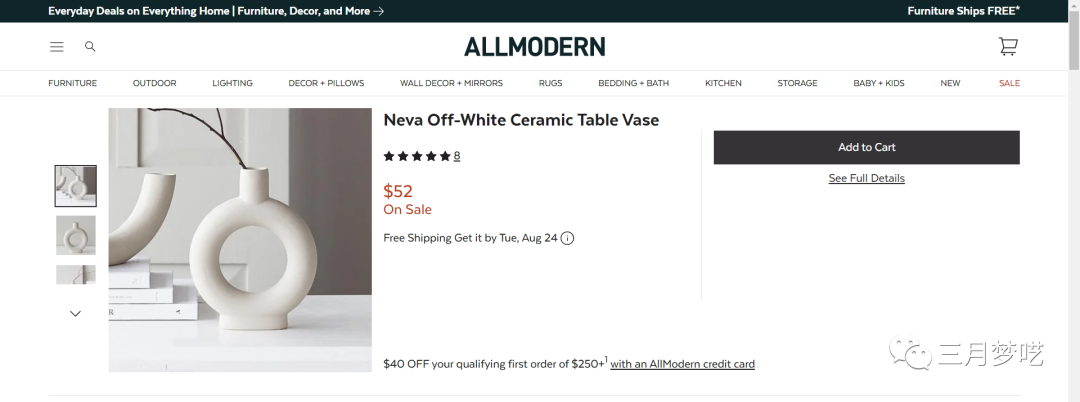Viewport: 1080px width, 402px height.
Task: Click the five-star rating icons
Action: point(417,156)
